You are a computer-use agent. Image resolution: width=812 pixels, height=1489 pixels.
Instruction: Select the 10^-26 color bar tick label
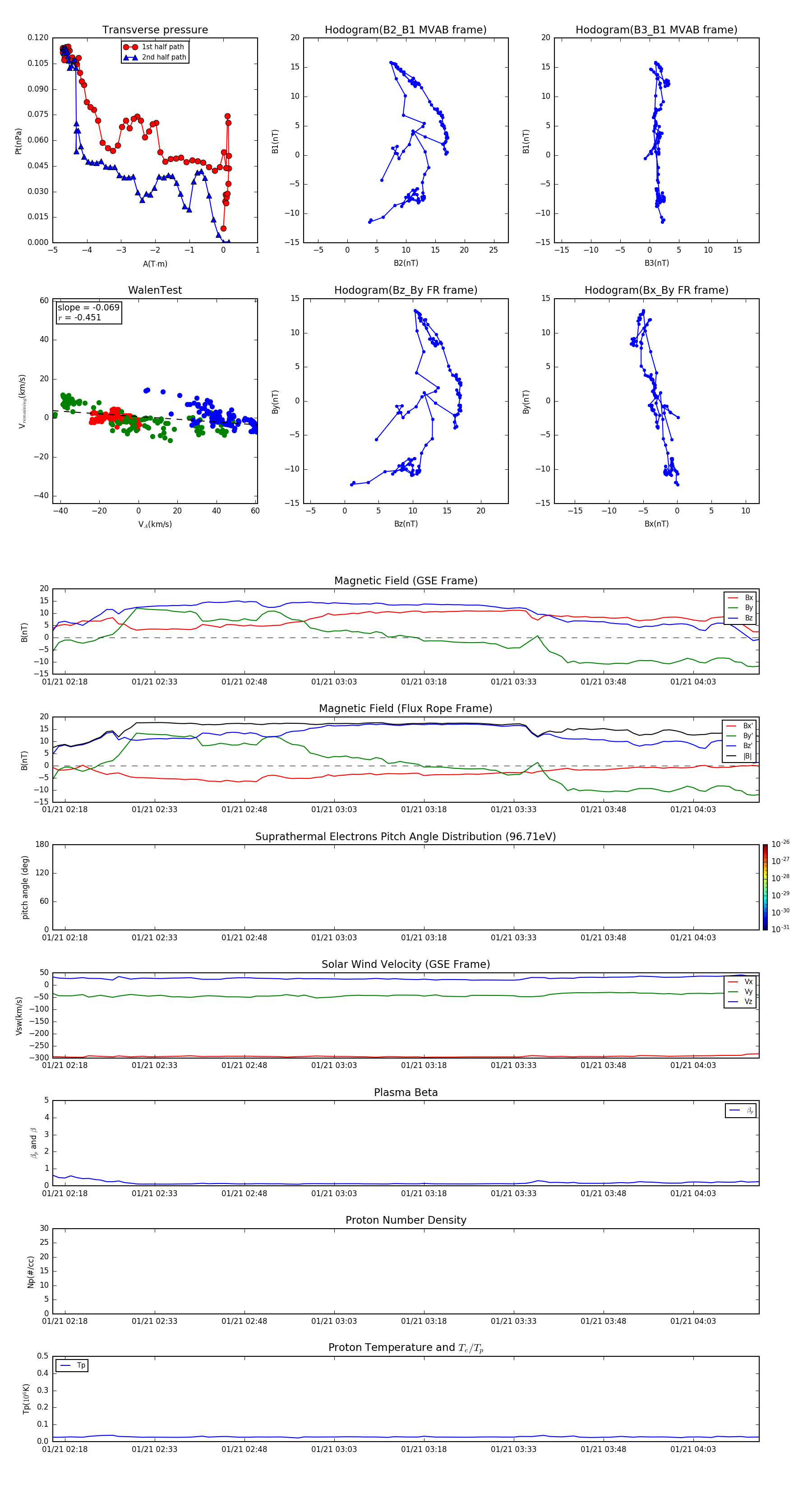(780, 844)
